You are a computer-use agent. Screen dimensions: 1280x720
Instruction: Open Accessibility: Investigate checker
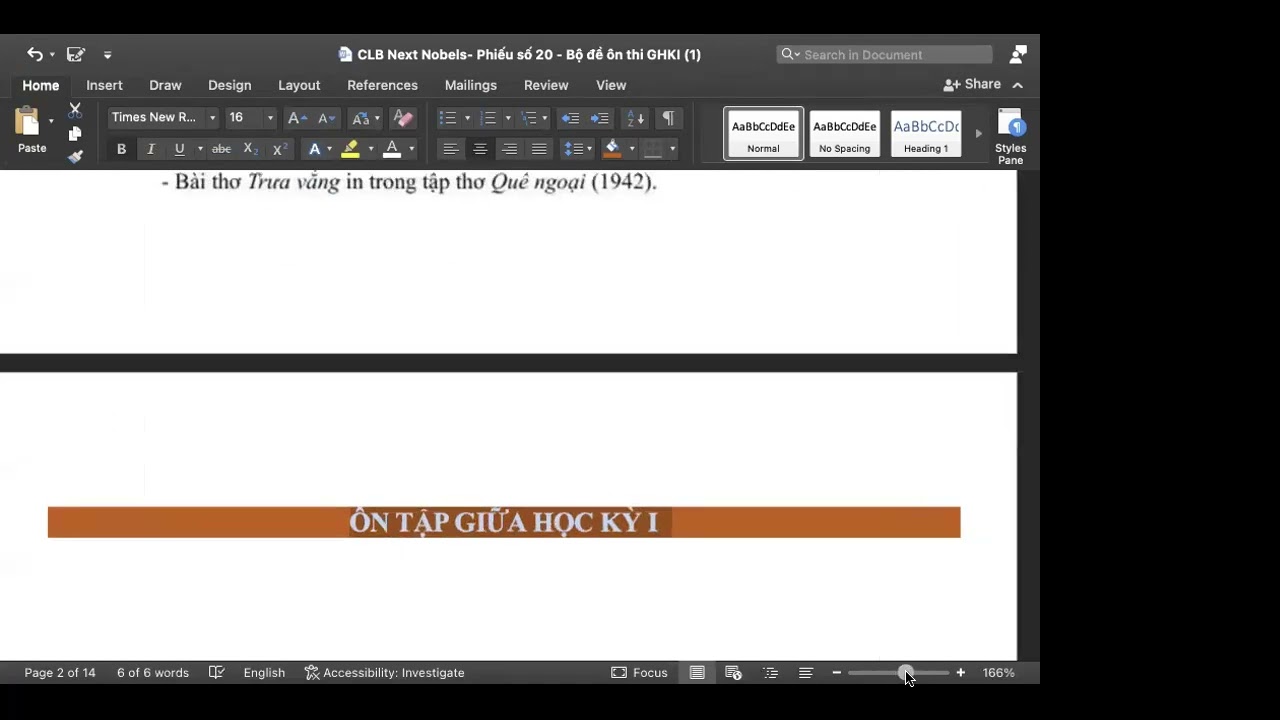point(385,673)
